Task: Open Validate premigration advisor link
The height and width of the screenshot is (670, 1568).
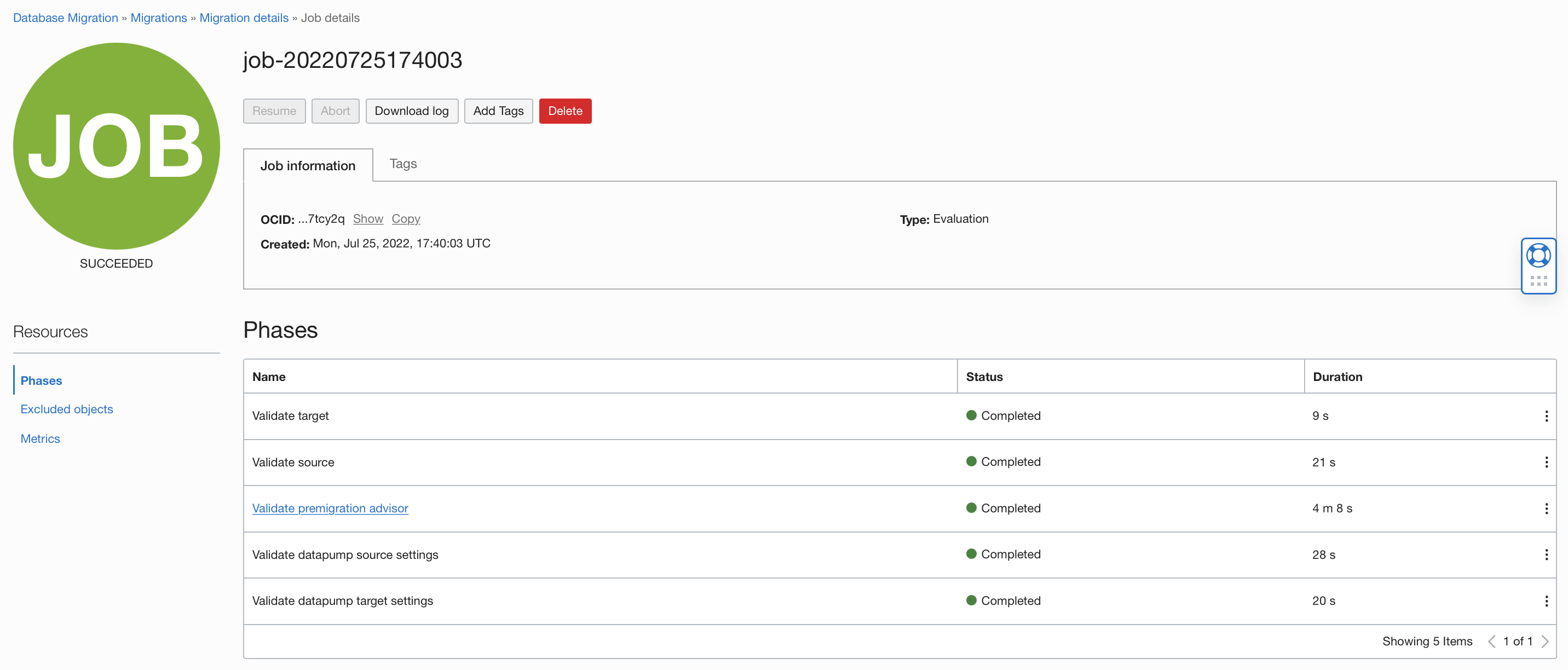Action: click(x=330, y=508)
